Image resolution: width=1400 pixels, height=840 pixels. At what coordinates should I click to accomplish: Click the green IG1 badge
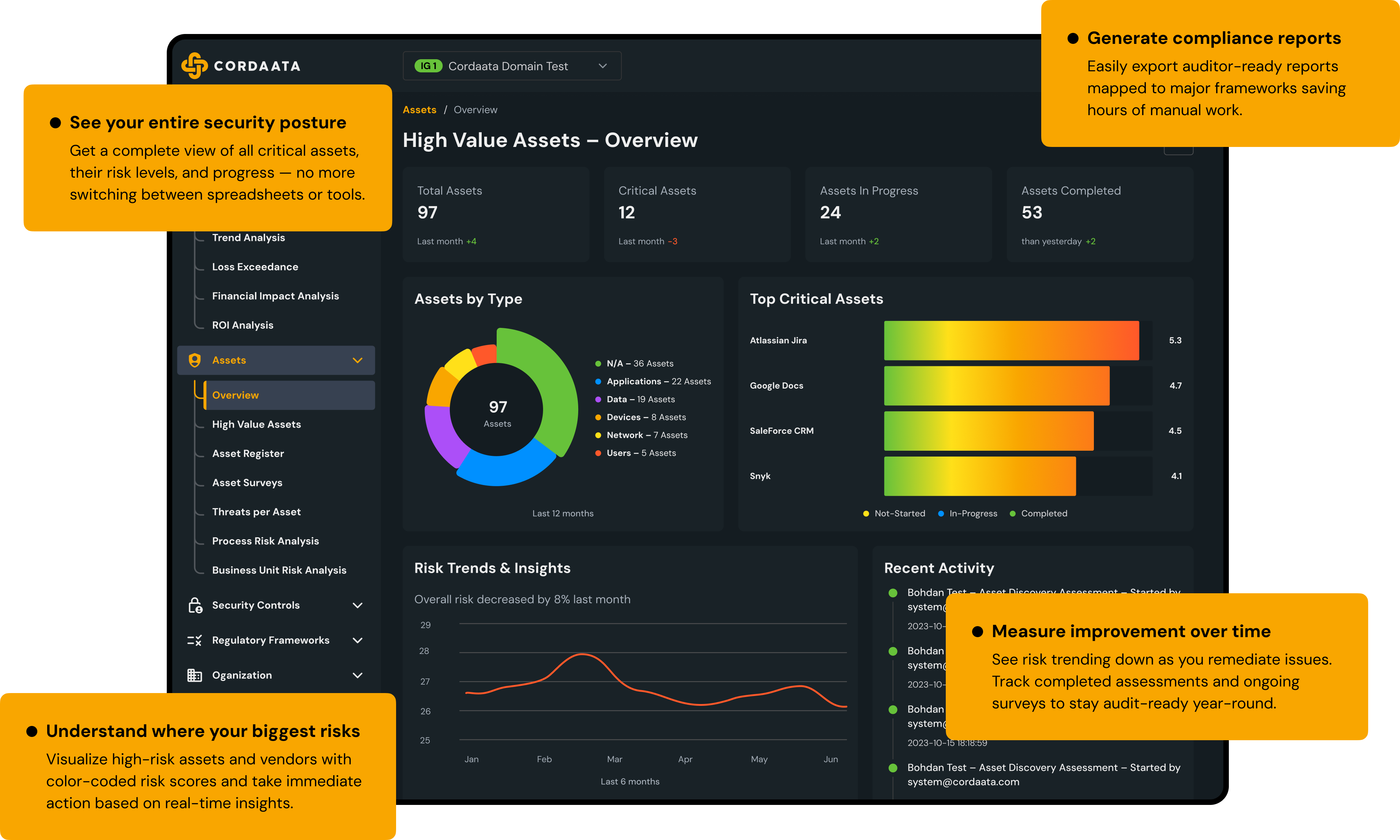coord(428,66)
